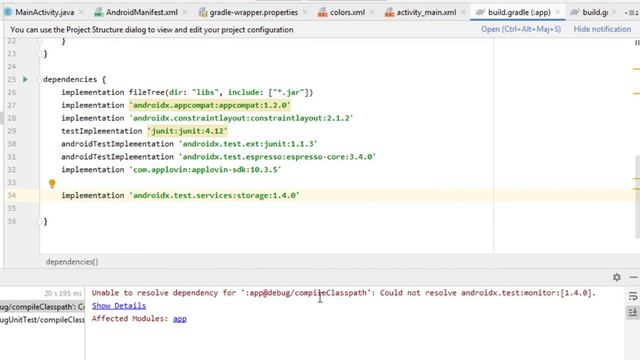This screenshot has width=640, height=360.
Task: Click the editor vertical scrollbar thumb
Action: pyautogui.click(x=638, y=196)
